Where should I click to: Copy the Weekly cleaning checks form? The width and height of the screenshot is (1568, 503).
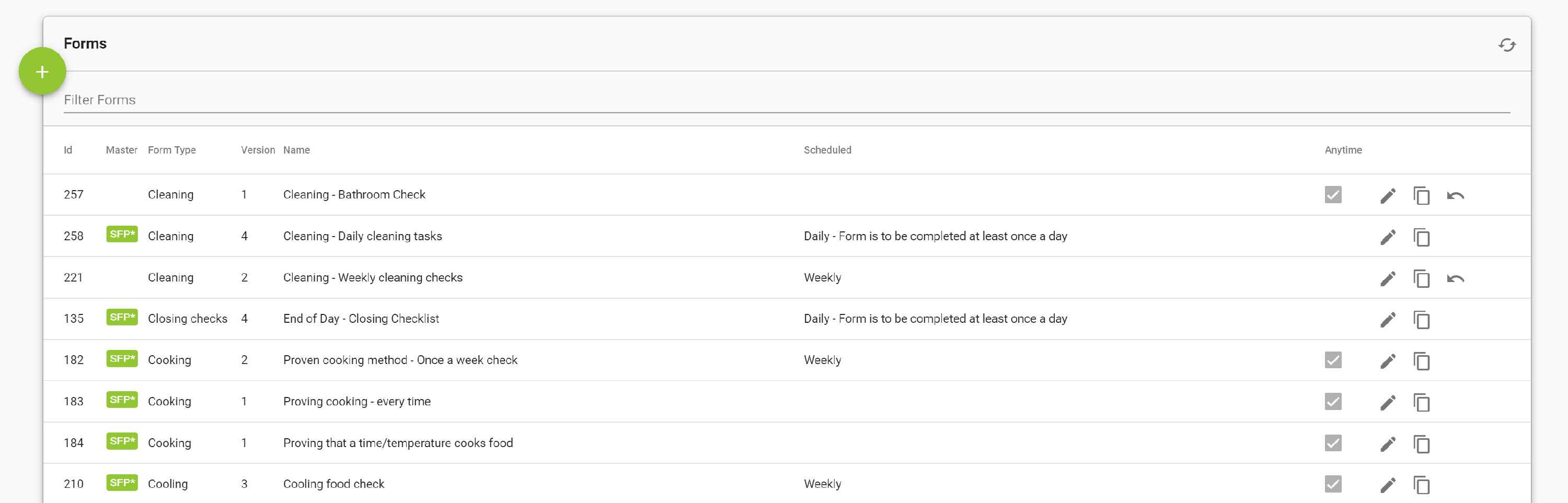[x=1421, y=278]
